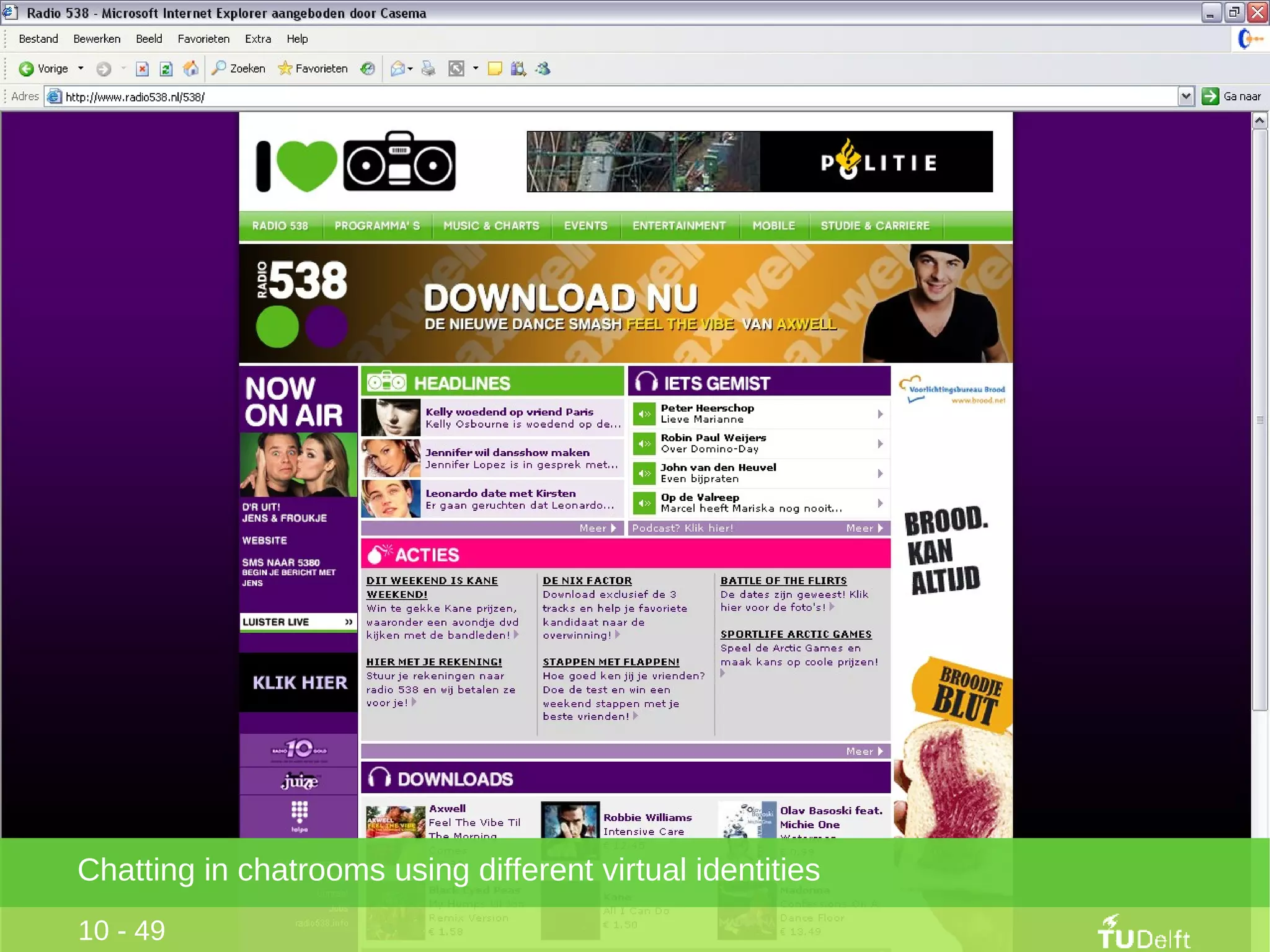Click the full screen toolbar icon
1270x952 pixels.
tap(456, 69)
